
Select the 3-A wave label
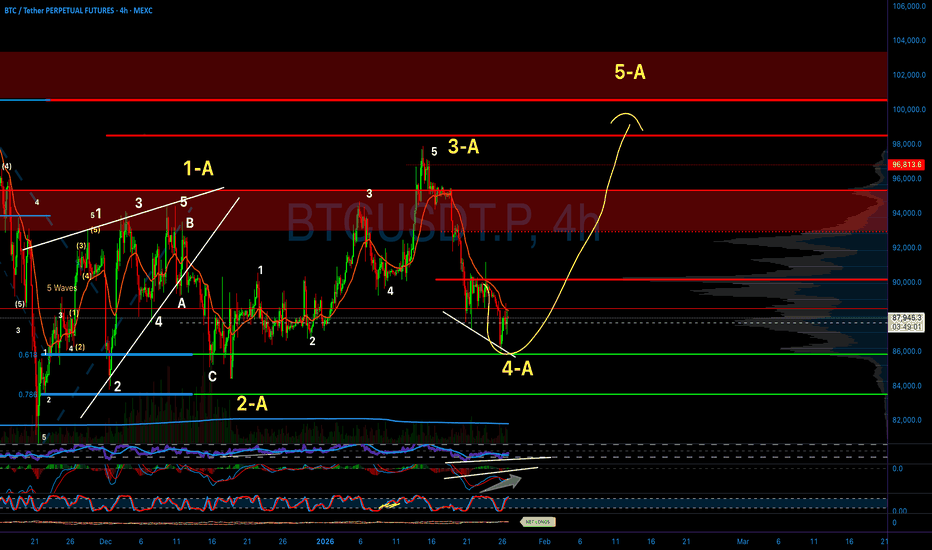tap(463, 146)
